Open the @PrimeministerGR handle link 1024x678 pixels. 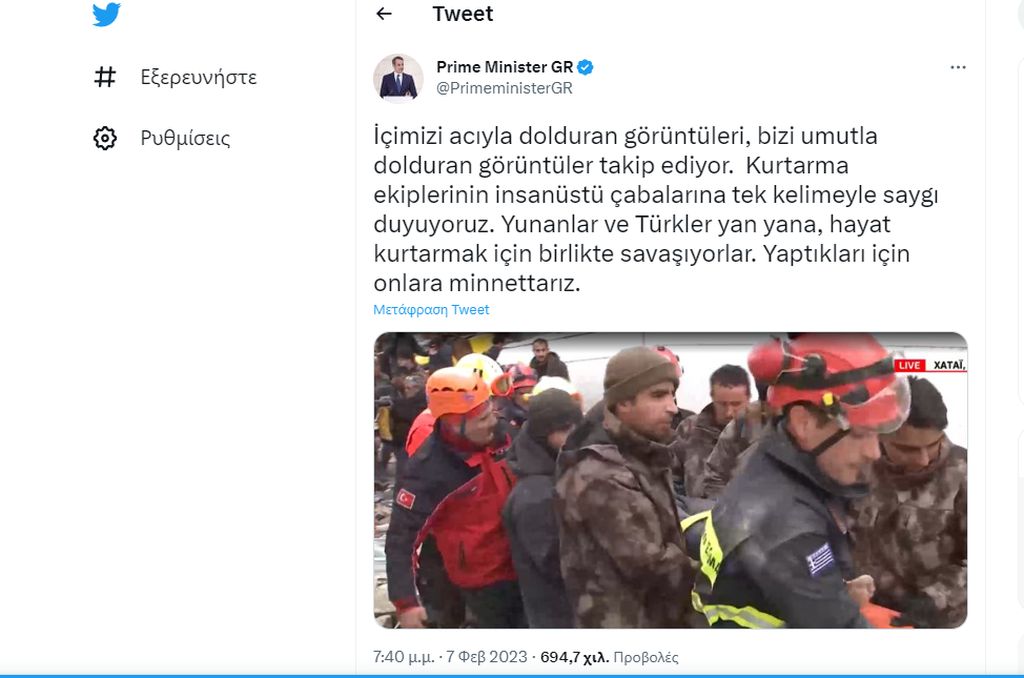coord(504,88)
